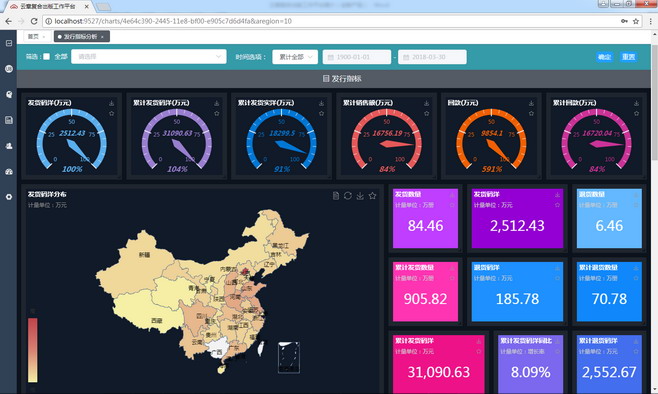
Task: Star the 累计回款 gauge card
Action: tap(636, 113)
